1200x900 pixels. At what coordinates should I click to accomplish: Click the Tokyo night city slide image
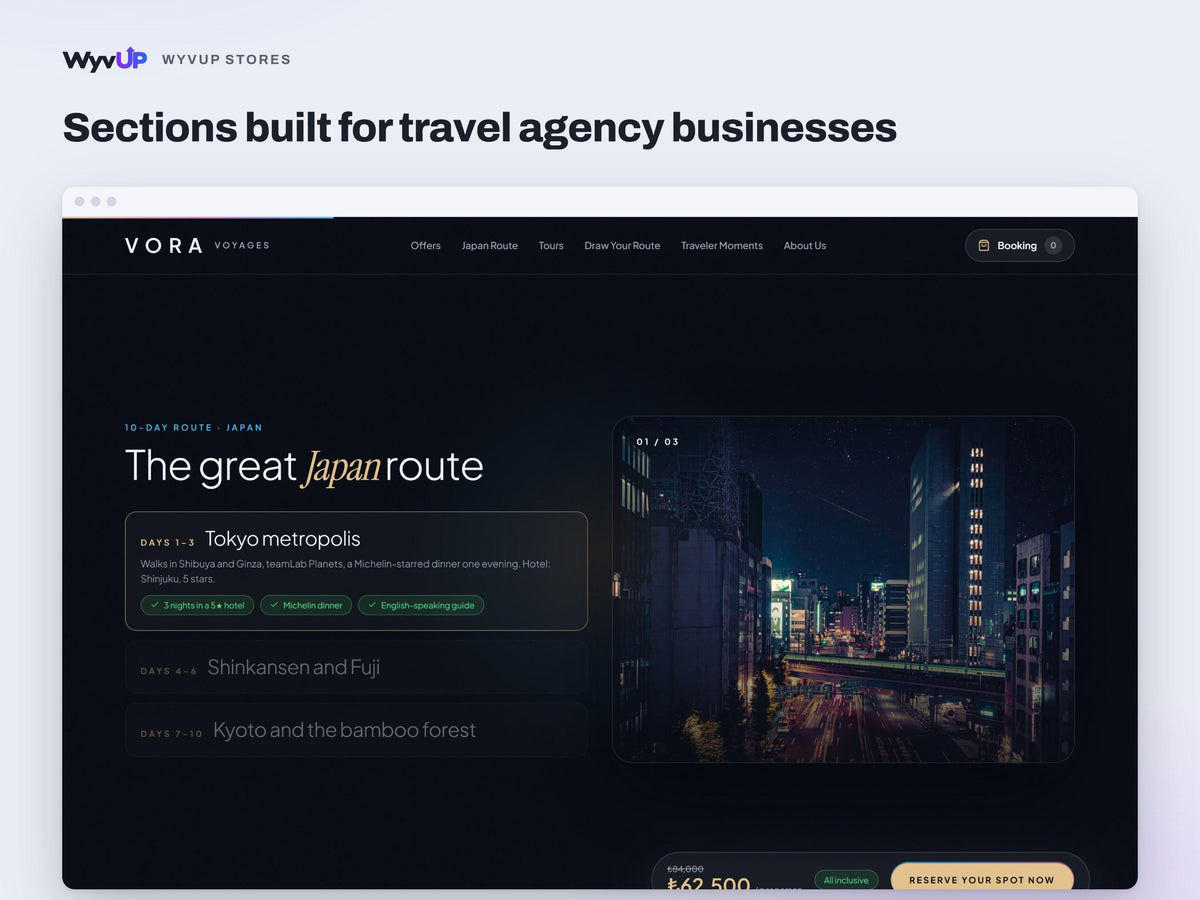click(843, 589)
